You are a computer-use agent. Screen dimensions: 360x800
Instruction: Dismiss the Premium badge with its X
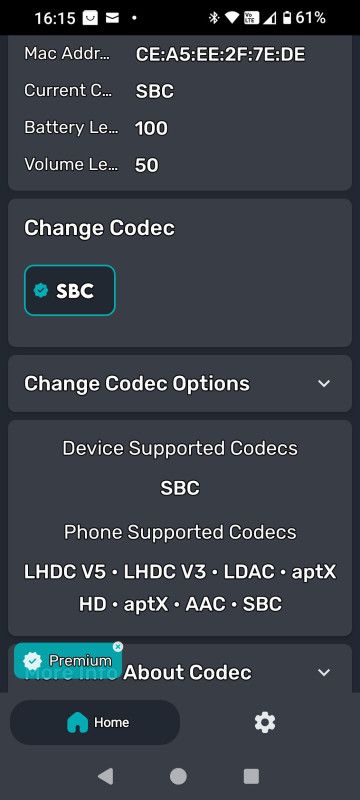tap(118, 647)
